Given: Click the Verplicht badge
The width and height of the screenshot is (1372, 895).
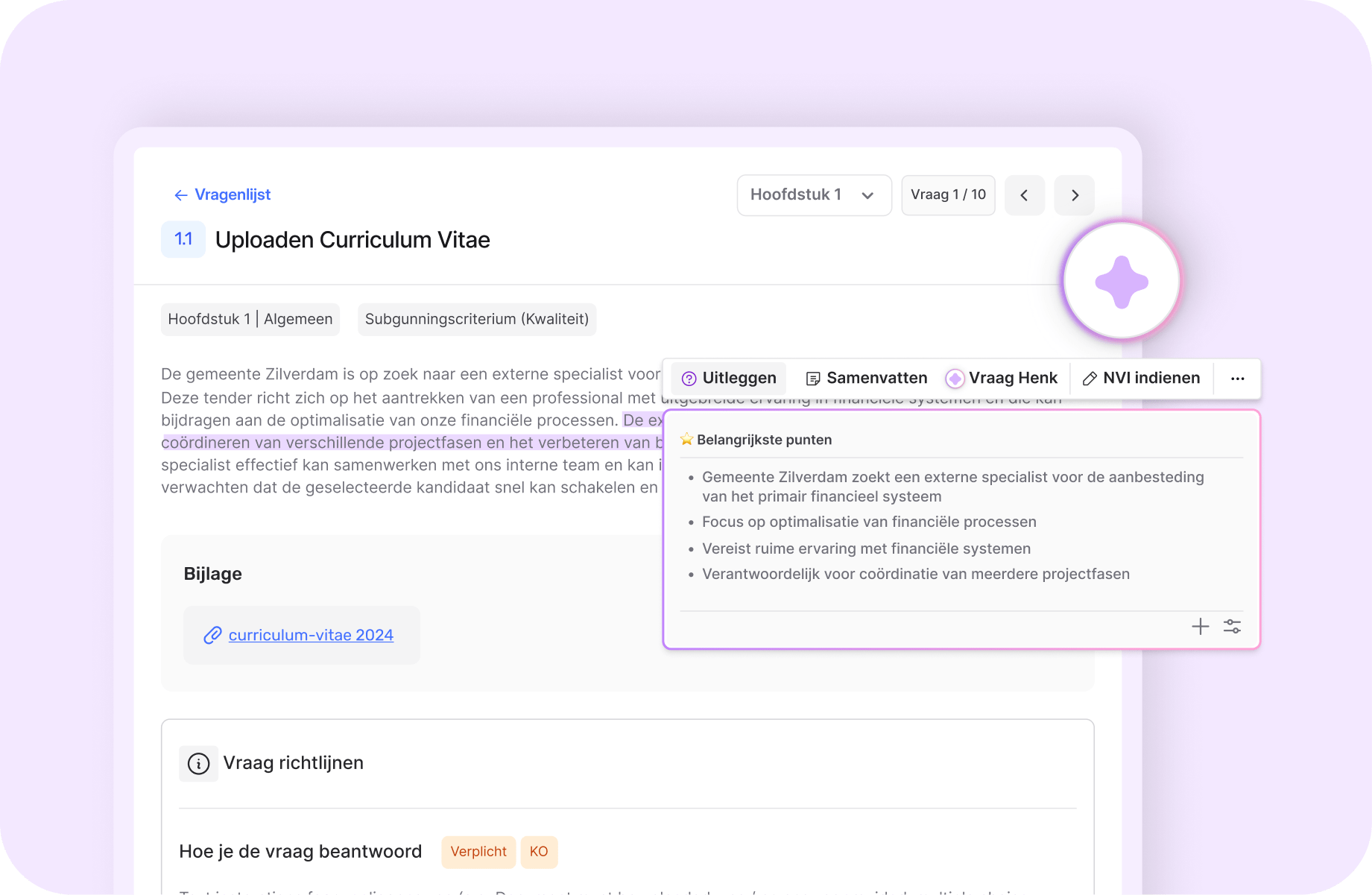Looking at the screenshot, I should click(x=478, y=852).
